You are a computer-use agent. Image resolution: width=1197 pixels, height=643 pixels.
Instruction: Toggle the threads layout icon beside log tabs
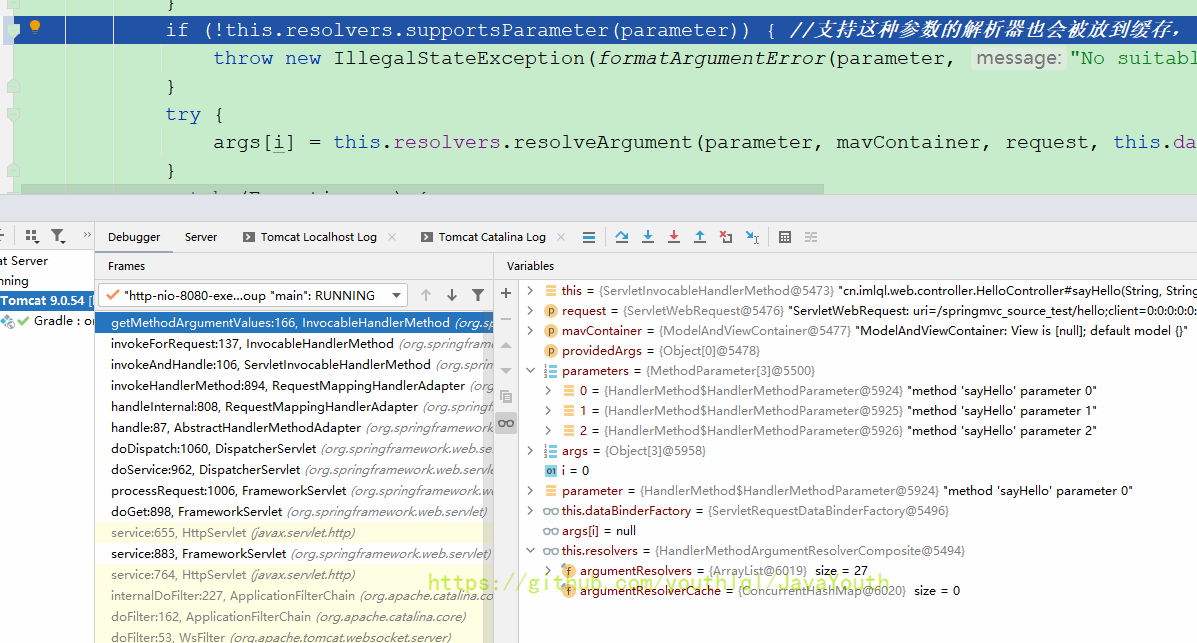(589, 237)
